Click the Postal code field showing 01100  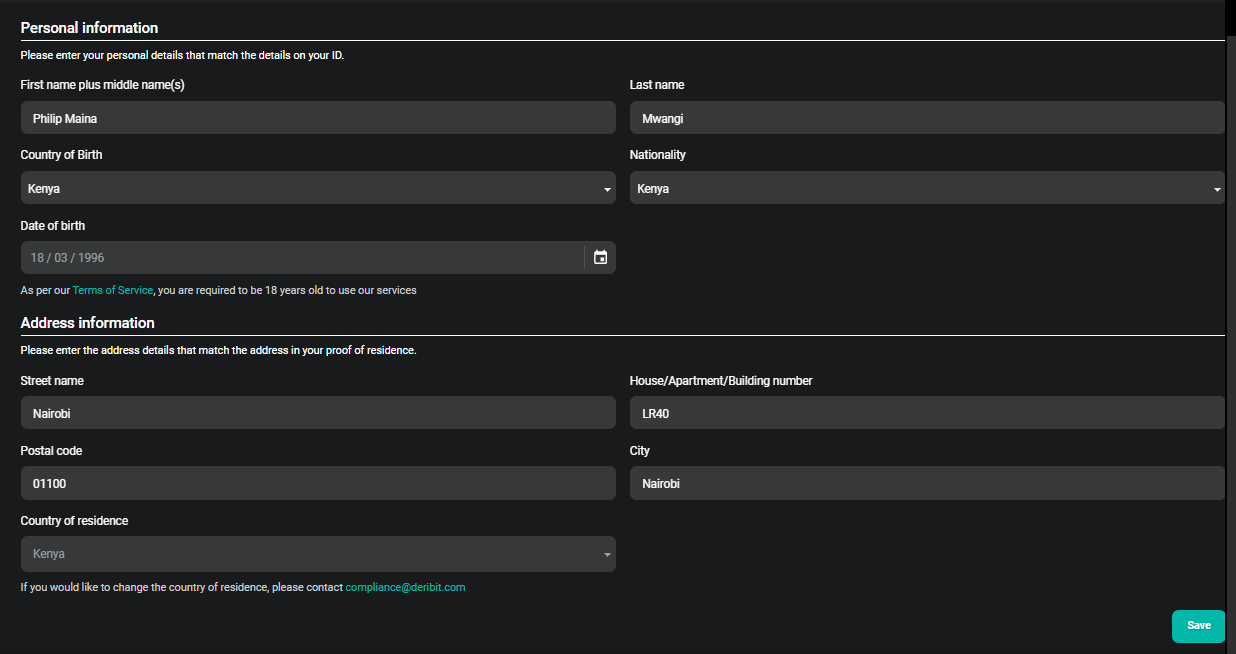[318, 483]
